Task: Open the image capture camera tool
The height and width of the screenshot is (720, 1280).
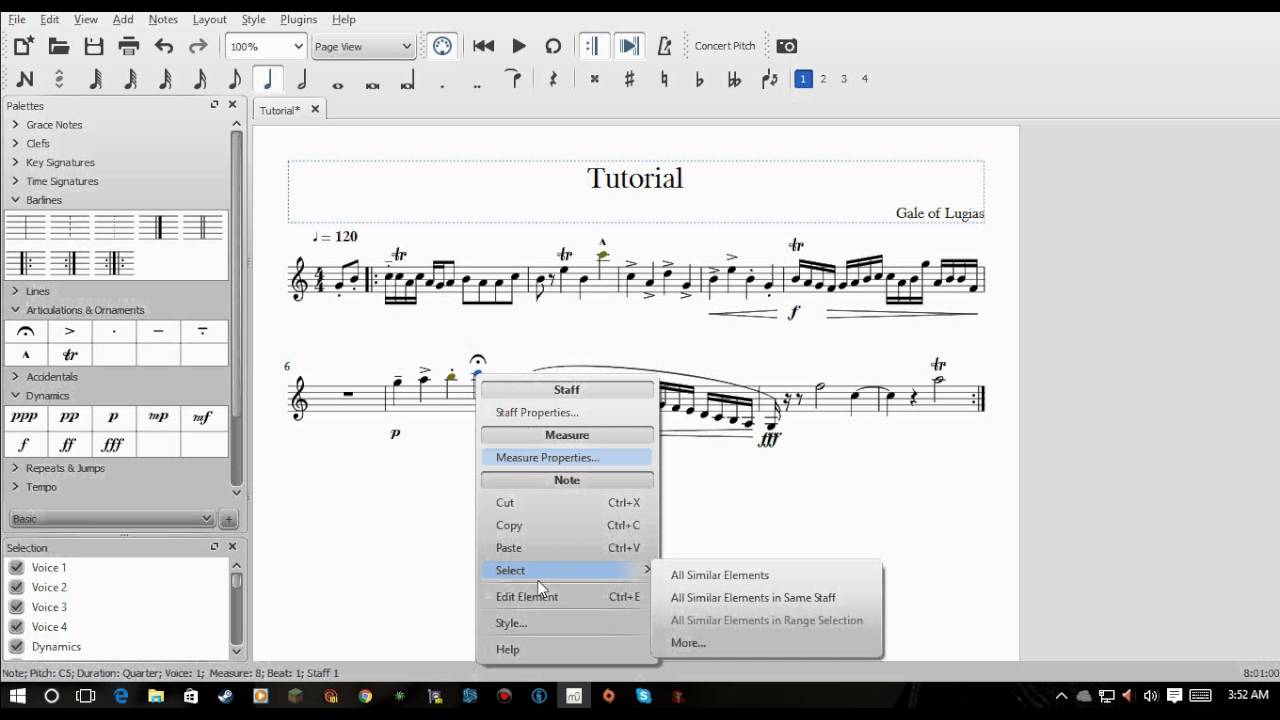Action: click(787, 46)
